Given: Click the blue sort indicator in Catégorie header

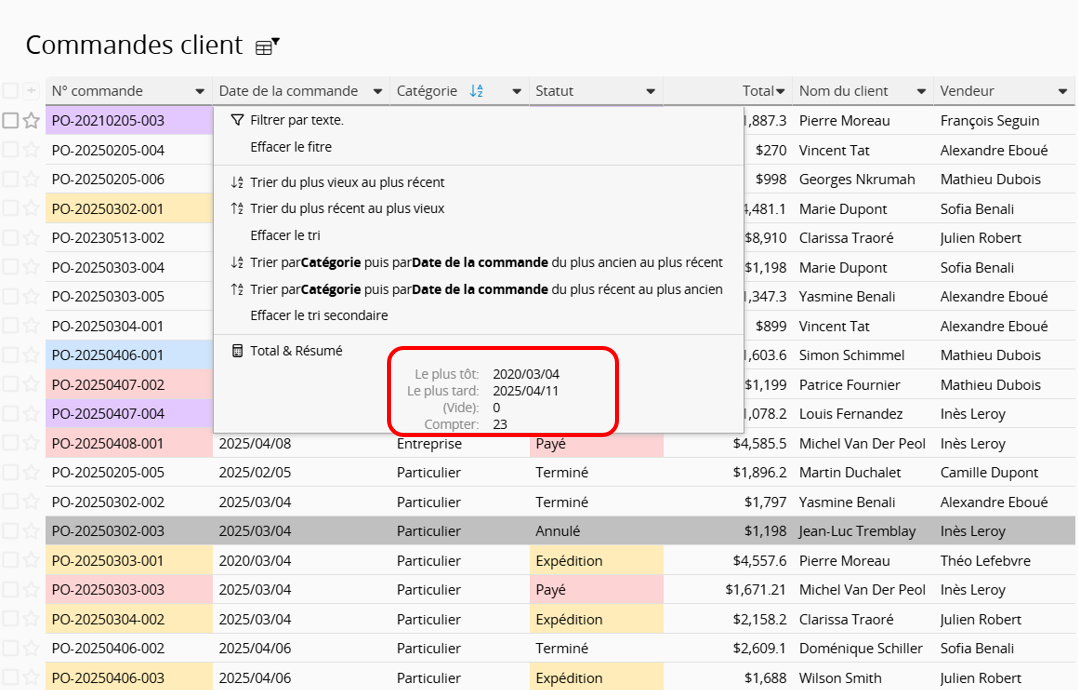Looking at the screenshot, I should pos(476,91).
